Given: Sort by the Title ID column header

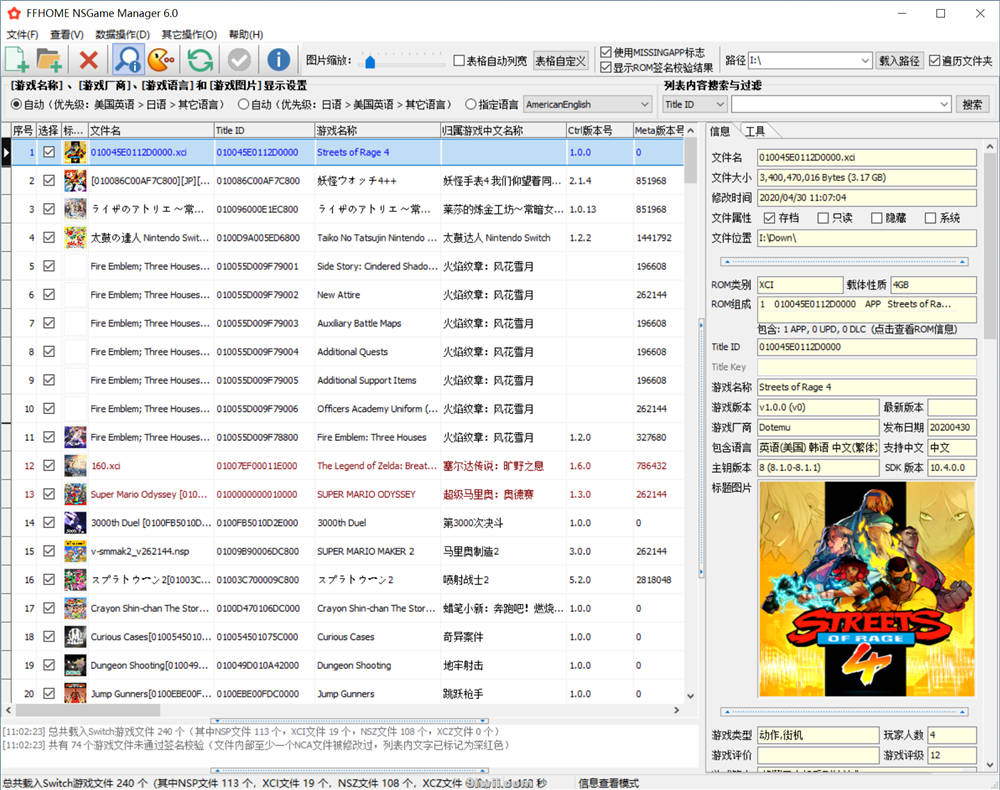Looking at the screenshot, I should [264, 130].
